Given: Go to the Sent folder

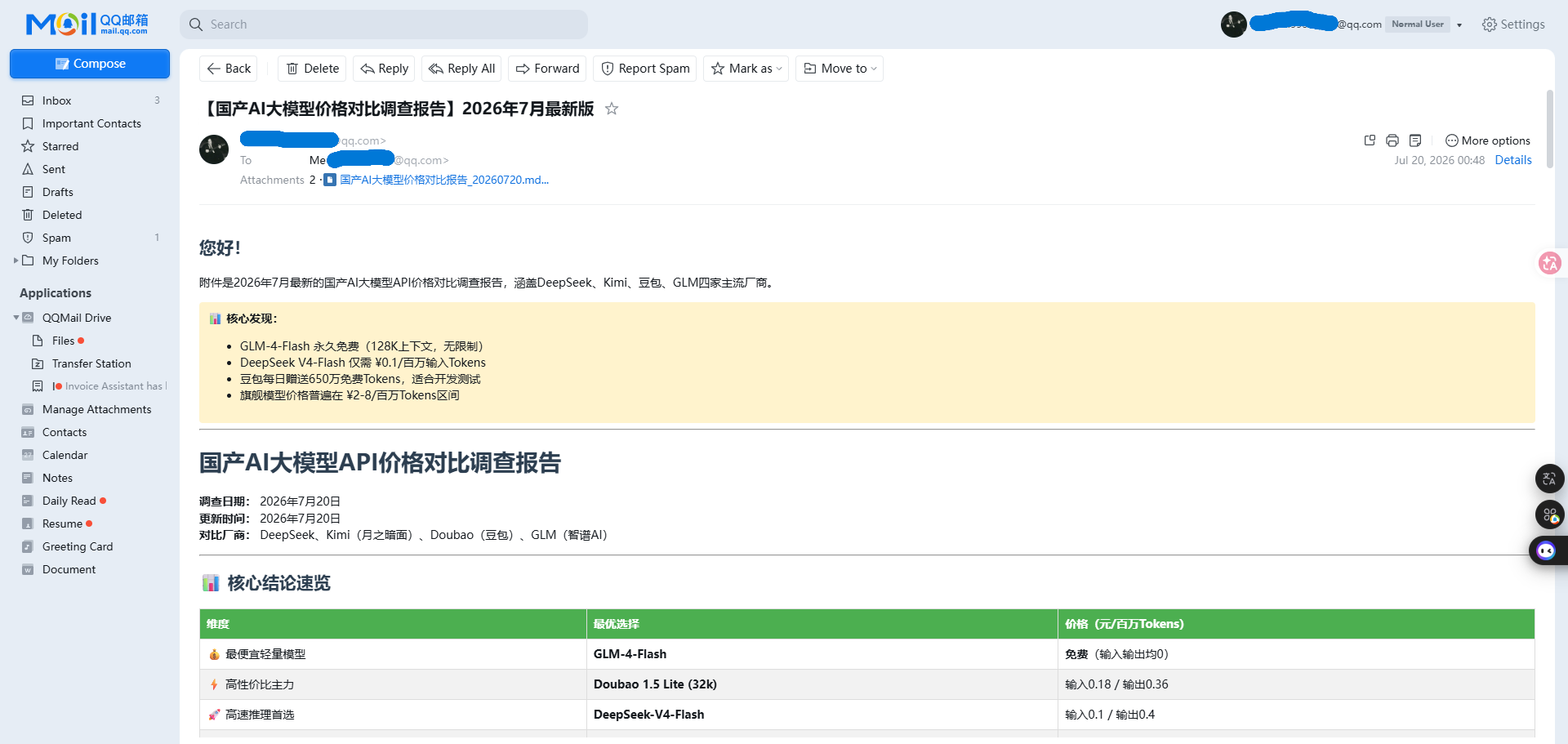Looking at the screenshot, I should tap(90, 169).
